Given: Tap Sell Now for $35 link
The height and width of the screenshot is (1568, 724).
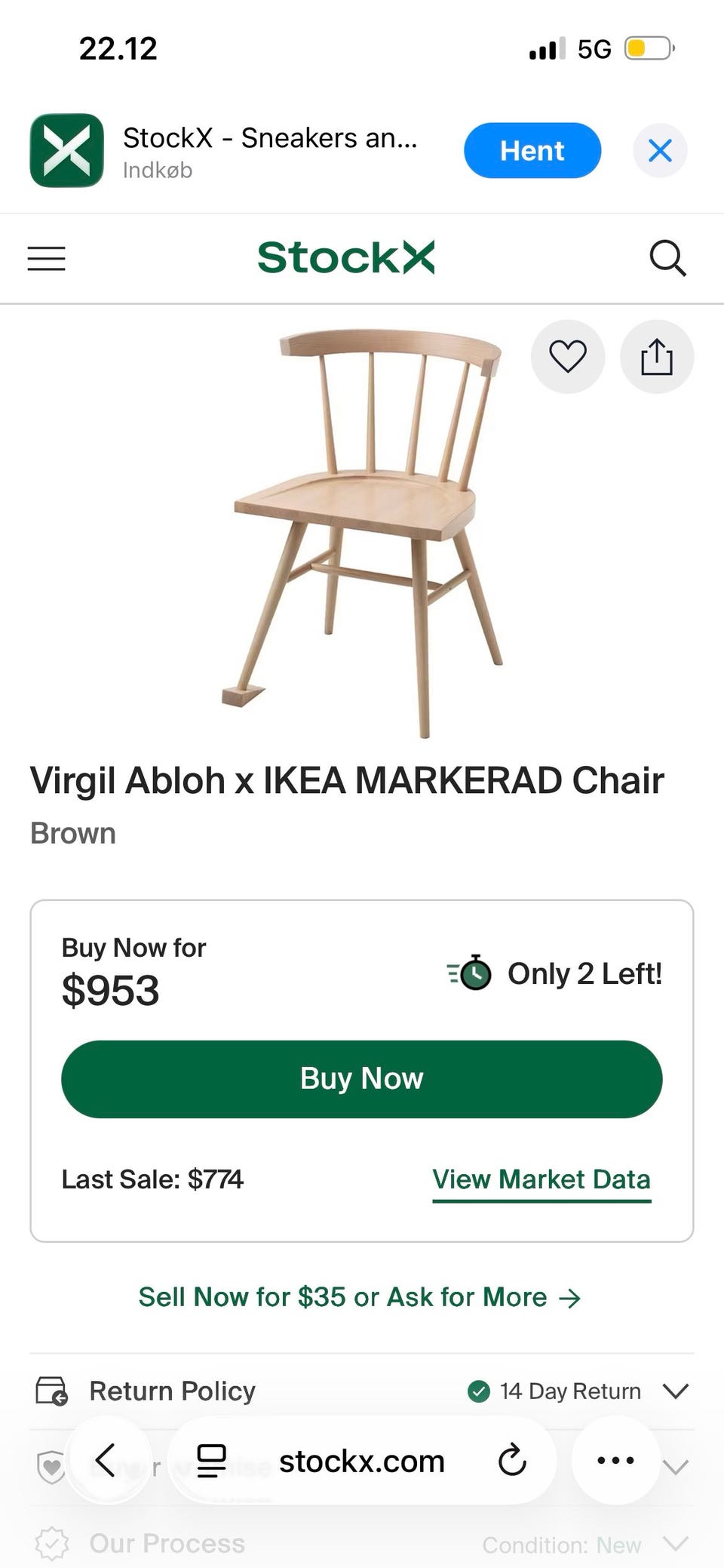Looking at the screenshot, I should [360, 1297].
